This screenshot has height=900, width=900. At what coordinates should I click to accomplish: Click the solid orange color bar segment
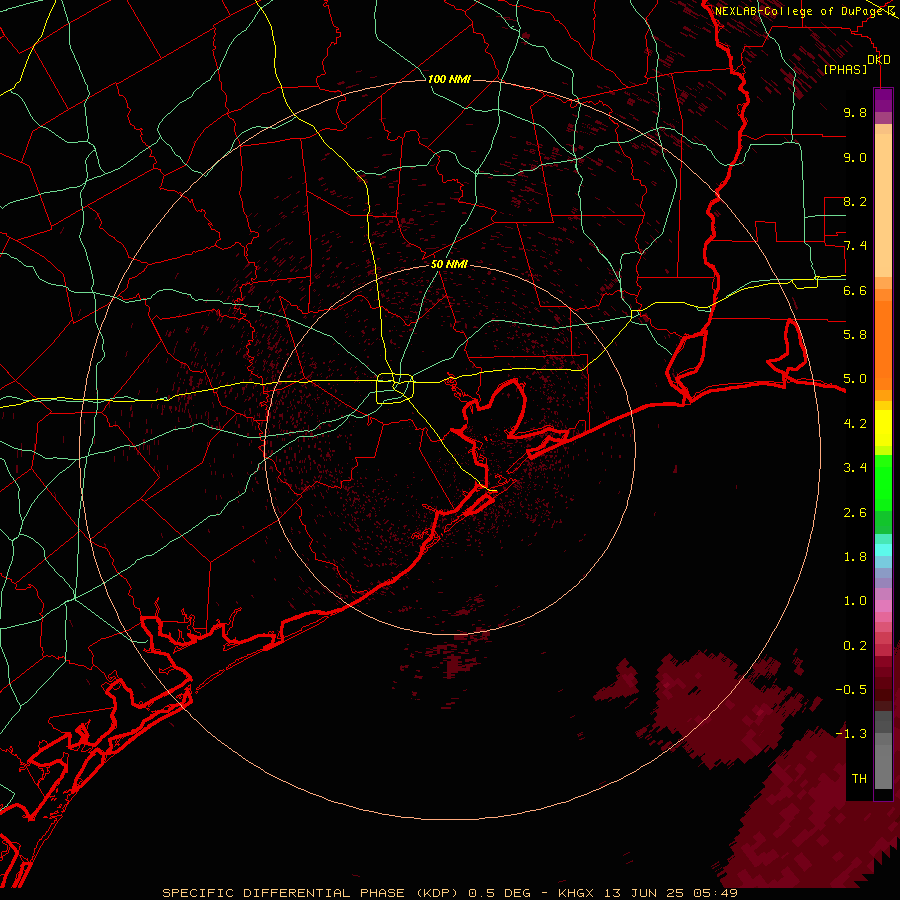[883, 346]
